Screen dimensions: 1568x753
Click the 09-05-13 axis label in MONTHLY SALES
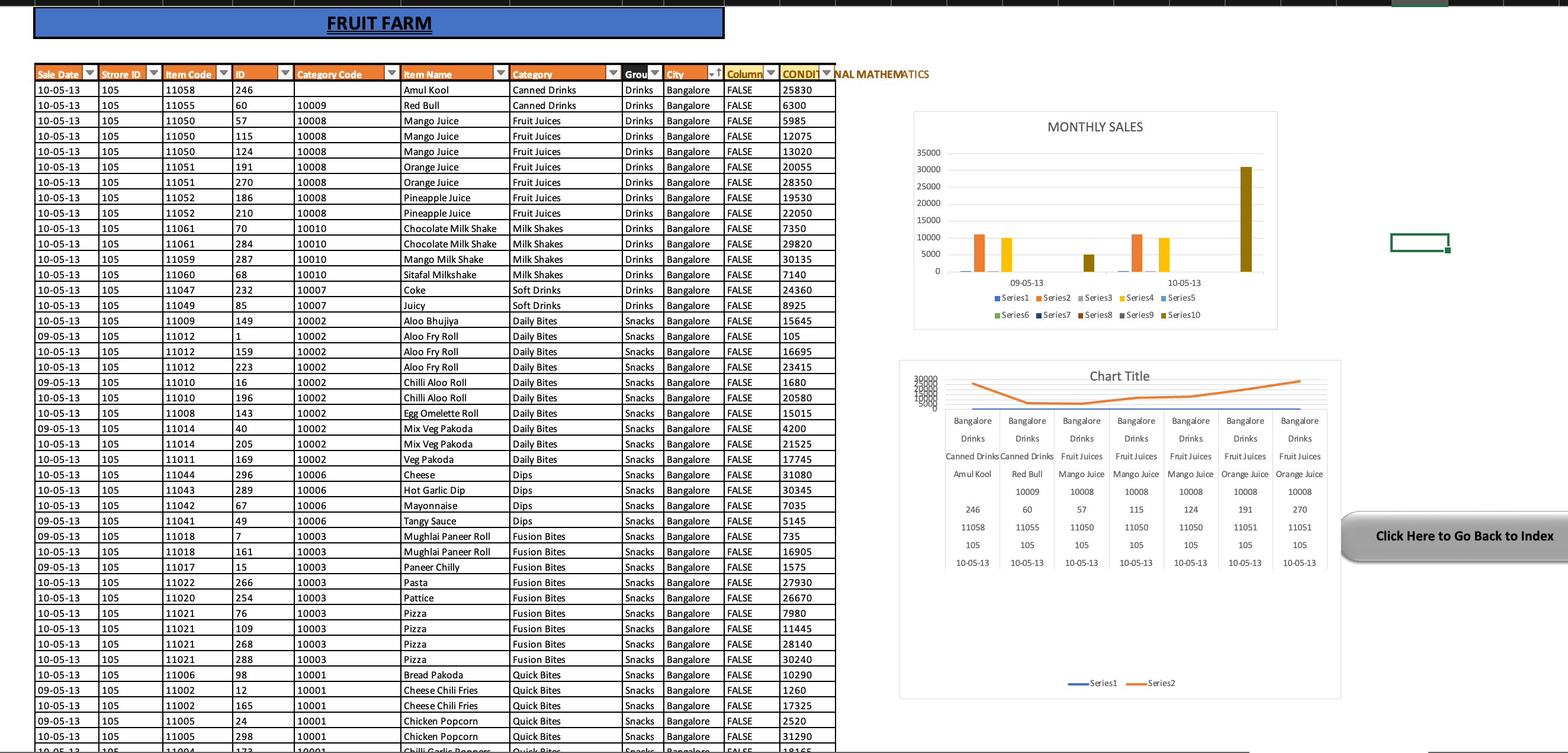pos(1026,283)
